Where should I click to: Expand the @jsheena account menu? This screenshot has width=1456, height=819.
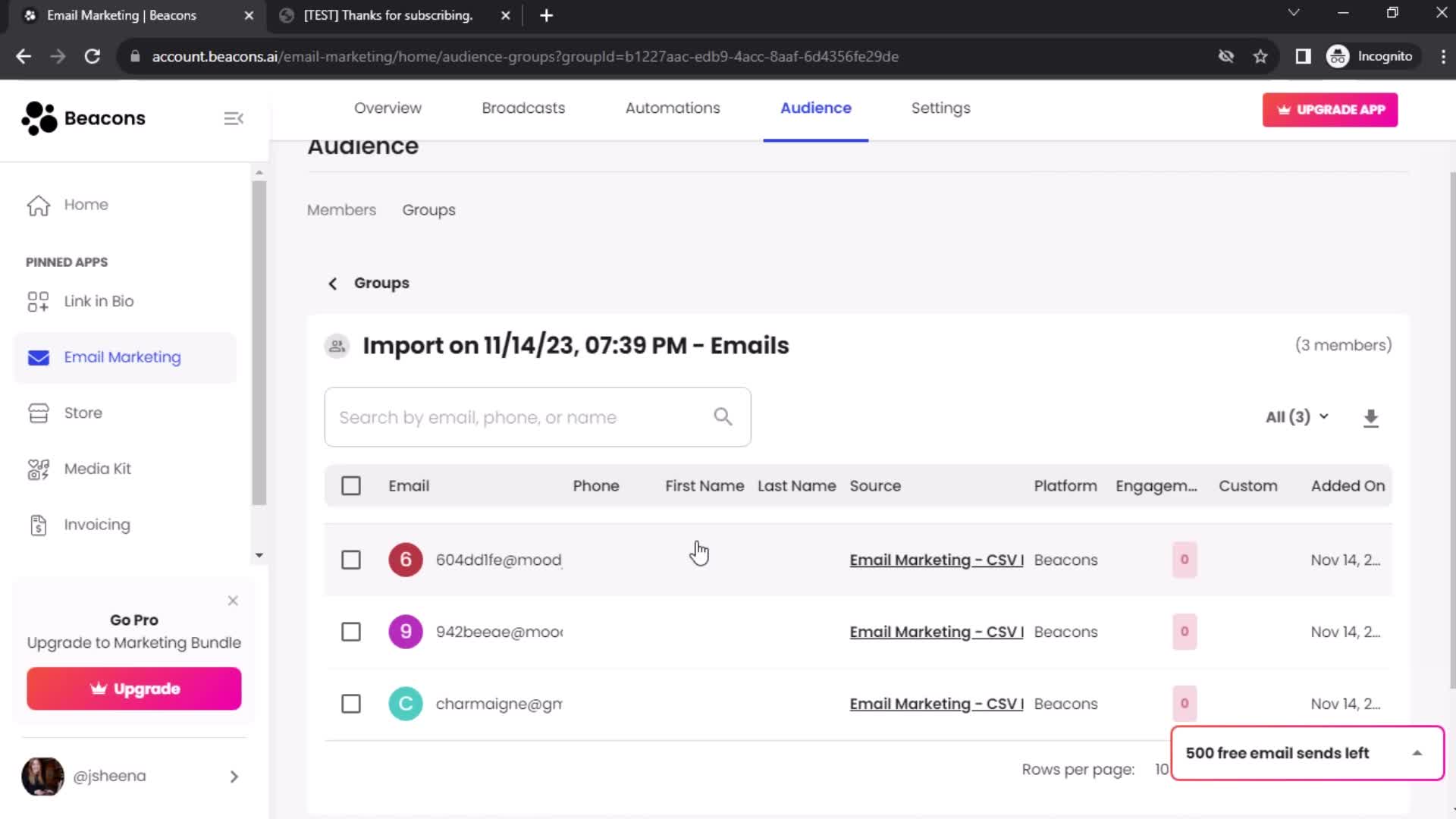234,777
